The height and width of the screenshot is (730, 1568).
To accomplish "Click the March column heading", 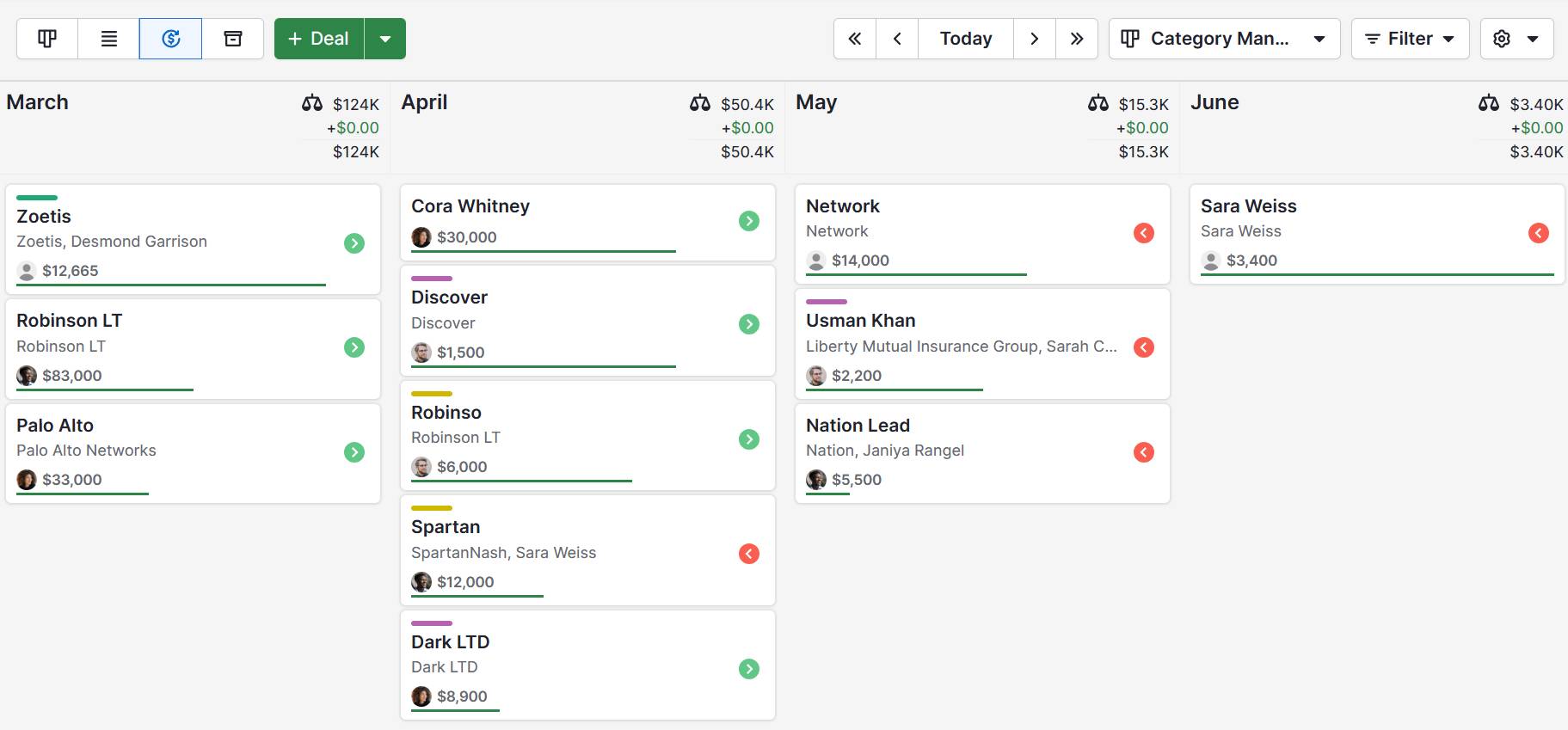I will point(37,102).
